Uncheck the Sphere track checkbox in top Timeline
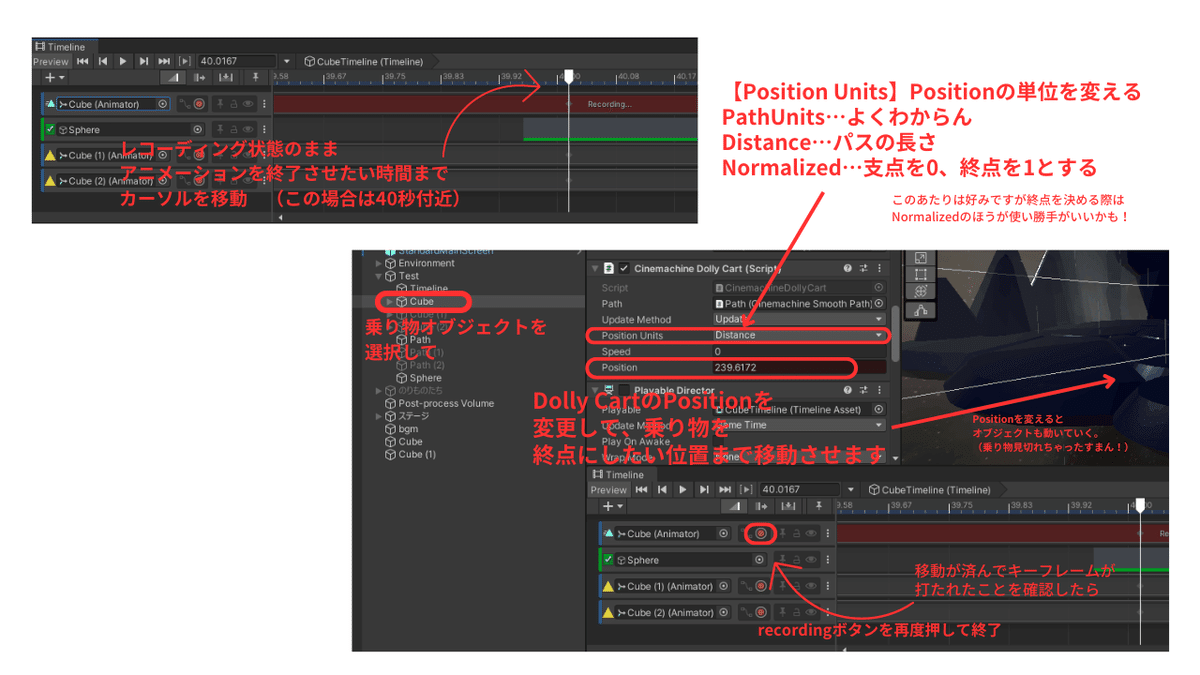This screenshot has width=1200, height=675. pyautogui.click(x=50, y=129)
